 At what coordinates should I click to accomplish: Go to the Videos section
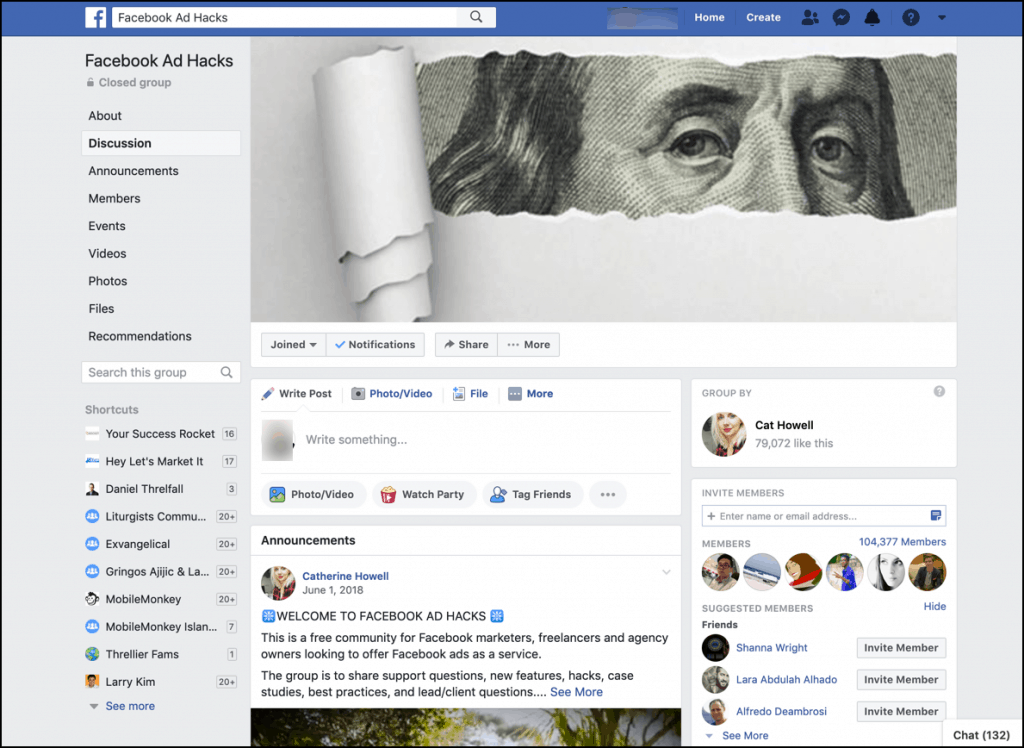[x=107, y=253]
